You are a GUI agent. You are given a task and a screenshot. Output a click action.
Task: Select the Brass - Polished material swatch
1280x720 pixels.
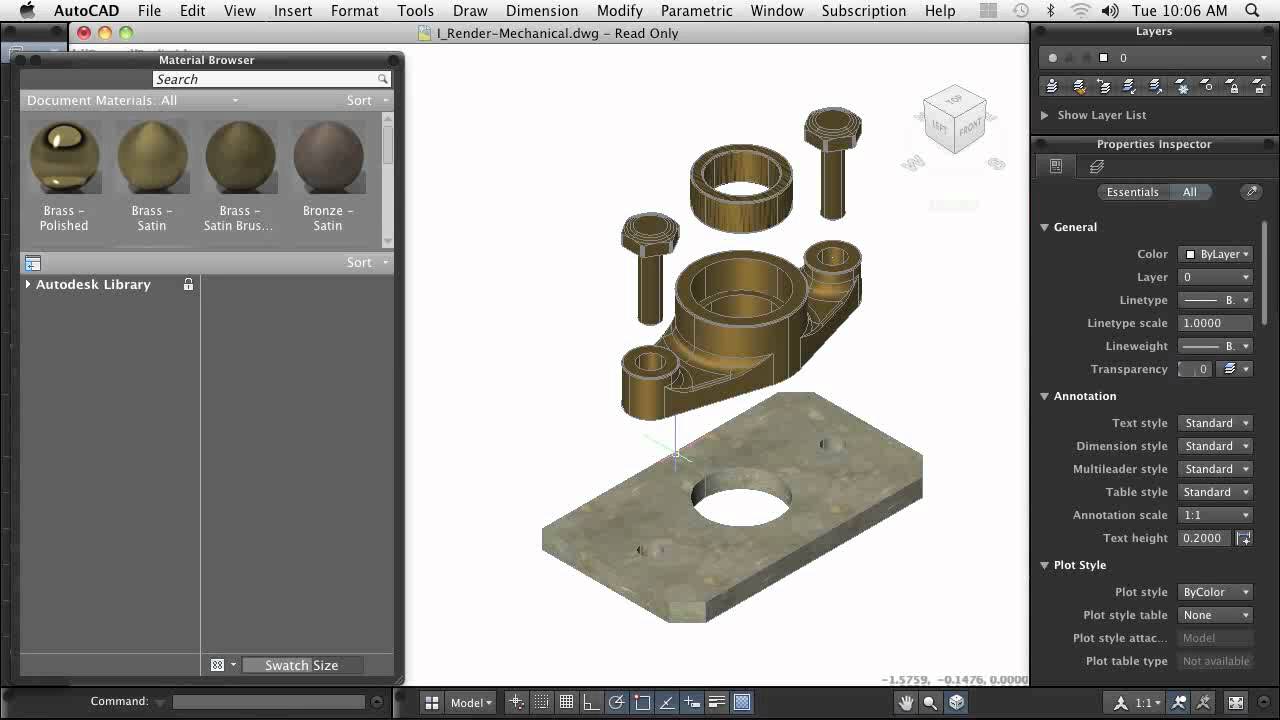coord(64,176)
